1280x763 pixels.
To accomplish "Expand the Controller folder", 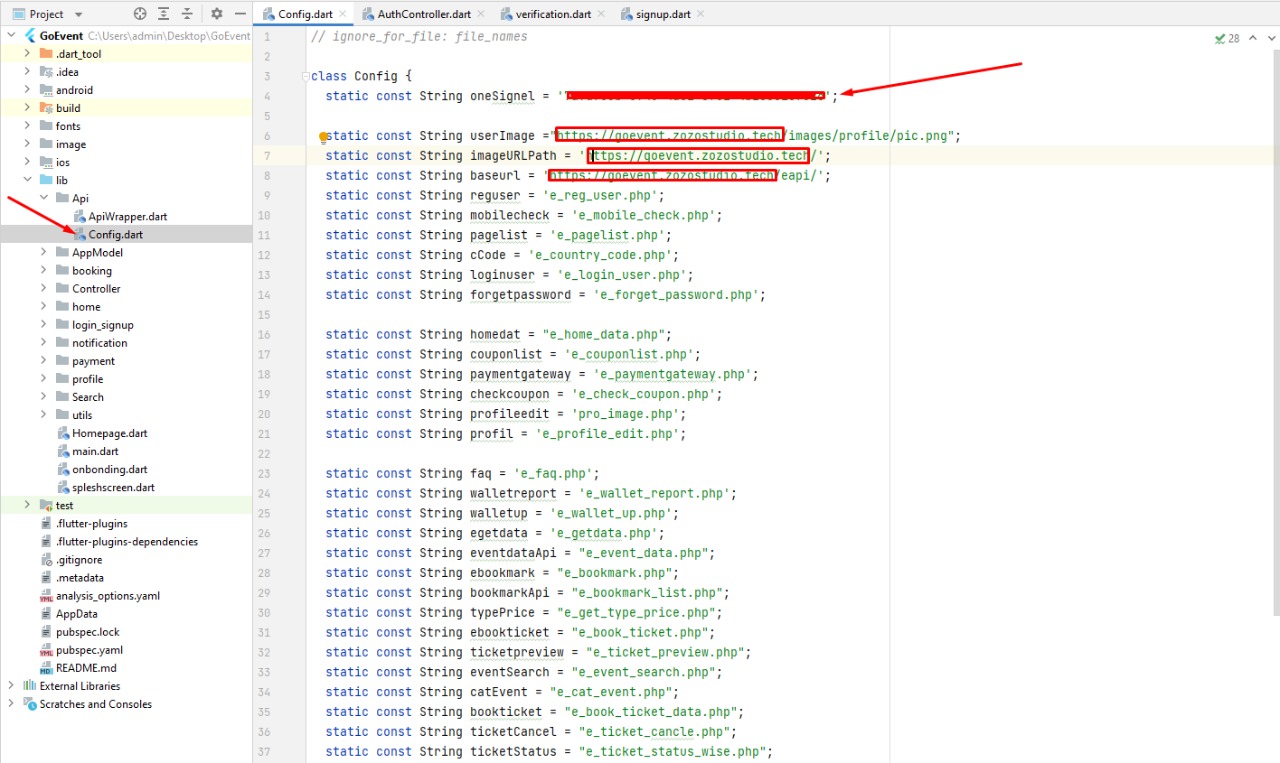I will (x=44, y=288).
